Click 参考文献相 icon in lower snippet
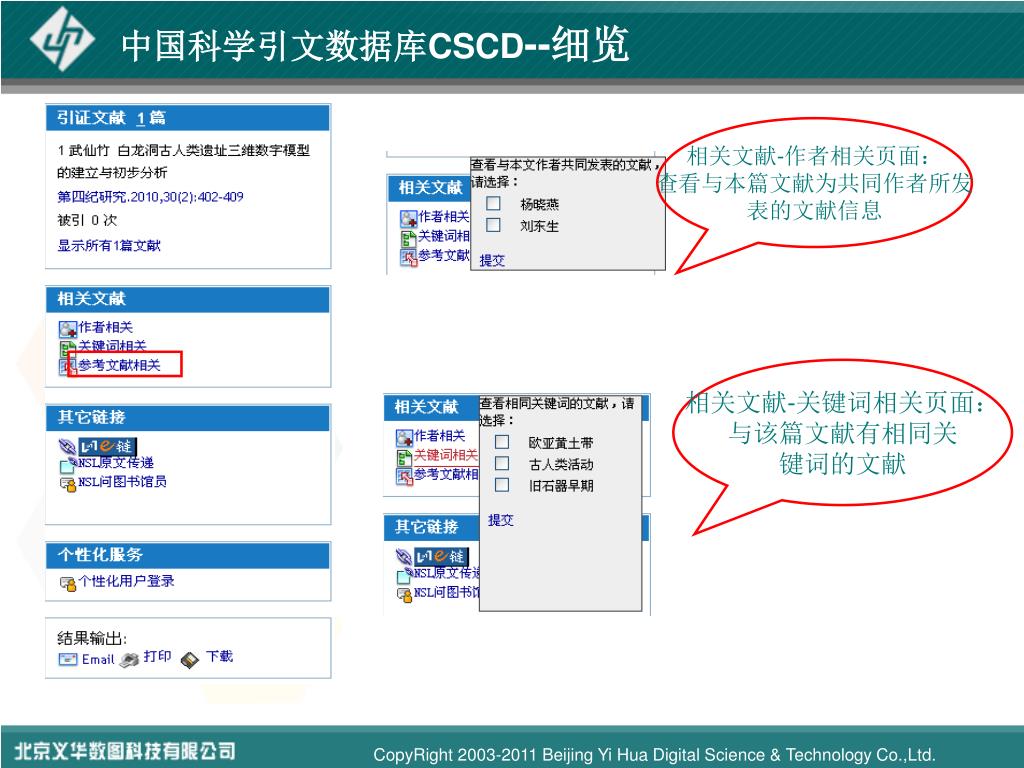This screenshot has height=768, width=1024. tap(404, 477)
